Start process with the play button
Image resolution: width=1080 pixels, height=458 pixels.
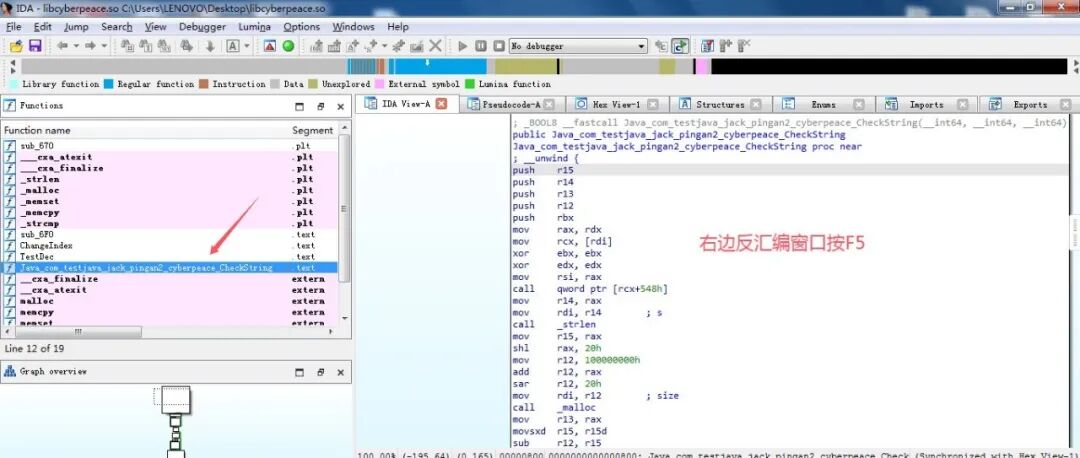pos(463,46)
